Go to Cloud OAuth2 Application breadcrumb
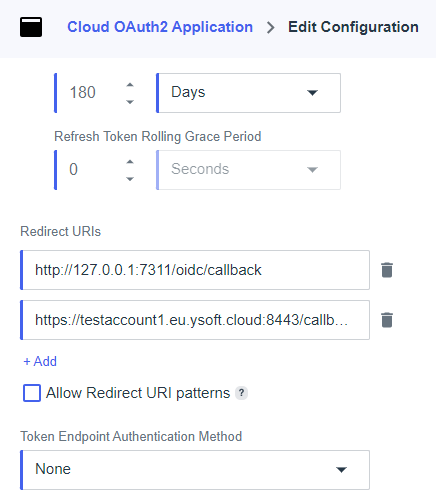436x503 pixels. tap(160, 27)
